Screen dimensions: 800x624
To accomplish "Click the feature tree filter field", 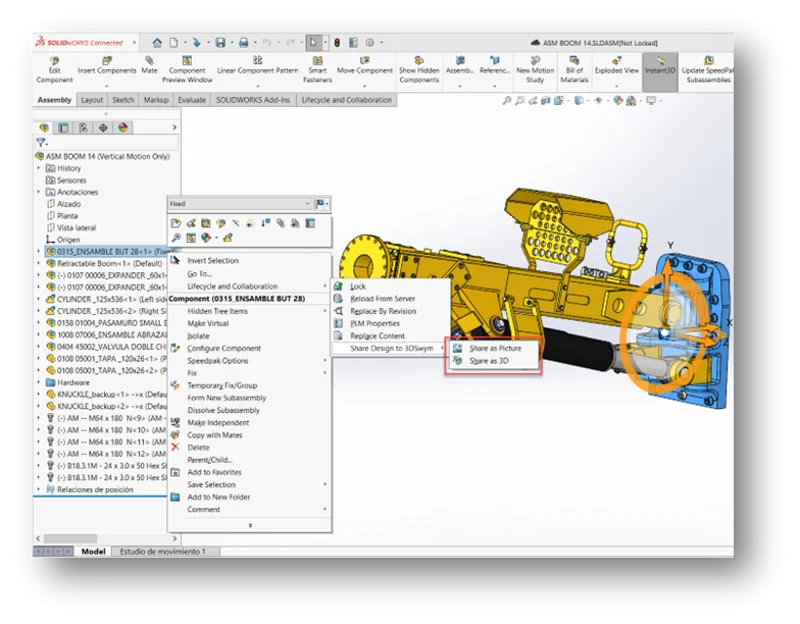I will 100,142.
